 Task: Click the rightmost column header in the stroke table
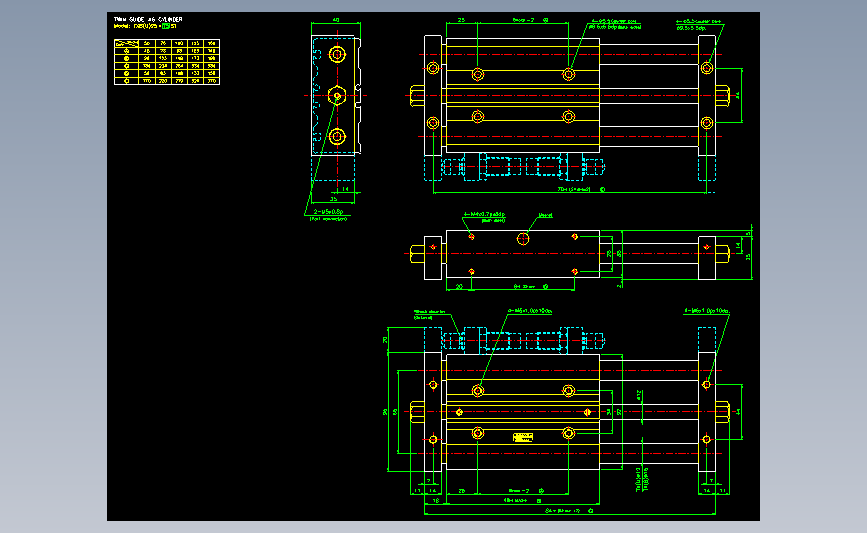tap(211, 43)
